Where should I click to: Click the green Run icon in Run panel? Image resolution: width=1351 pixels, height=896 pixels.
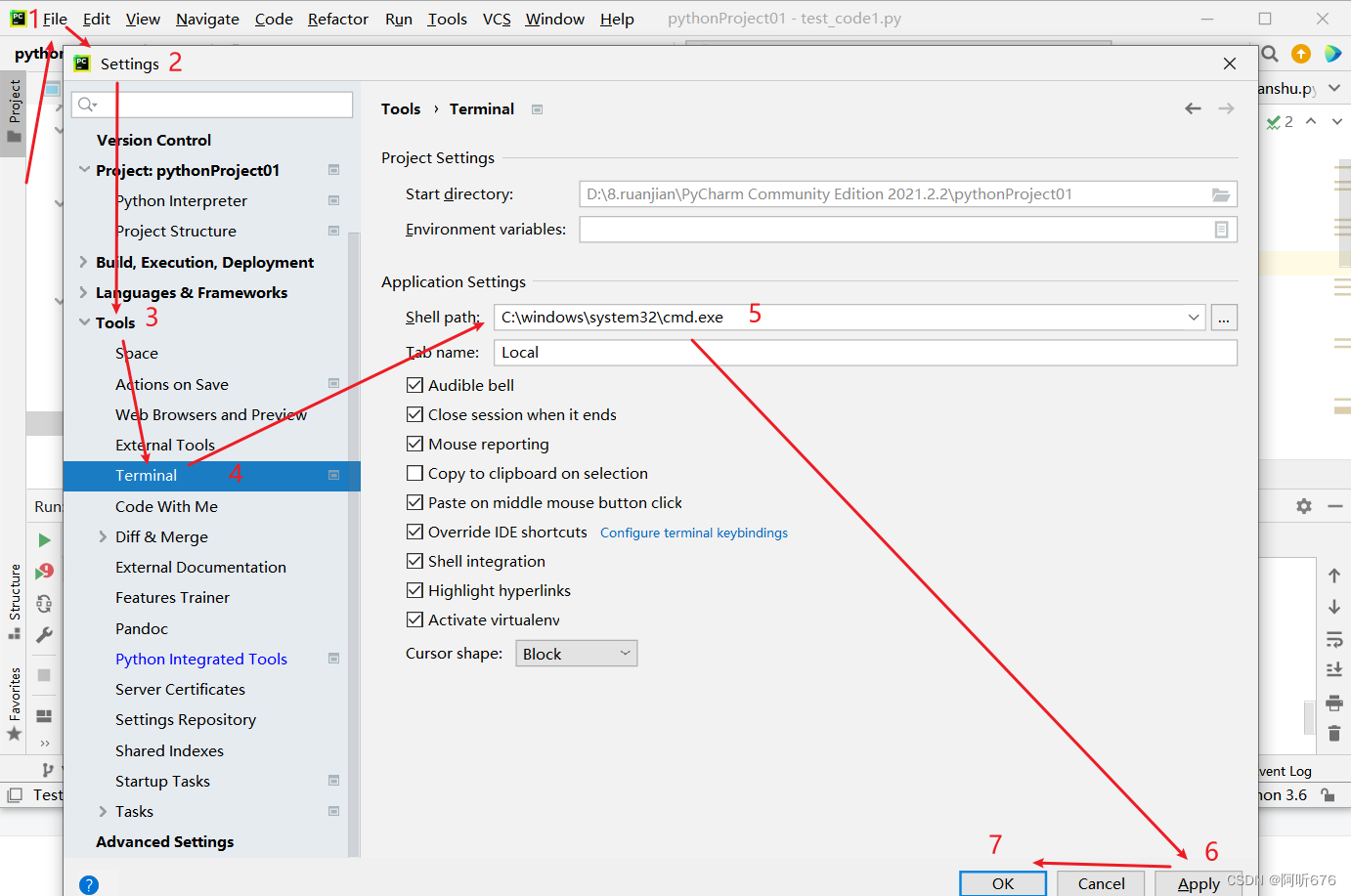(44, 540)
